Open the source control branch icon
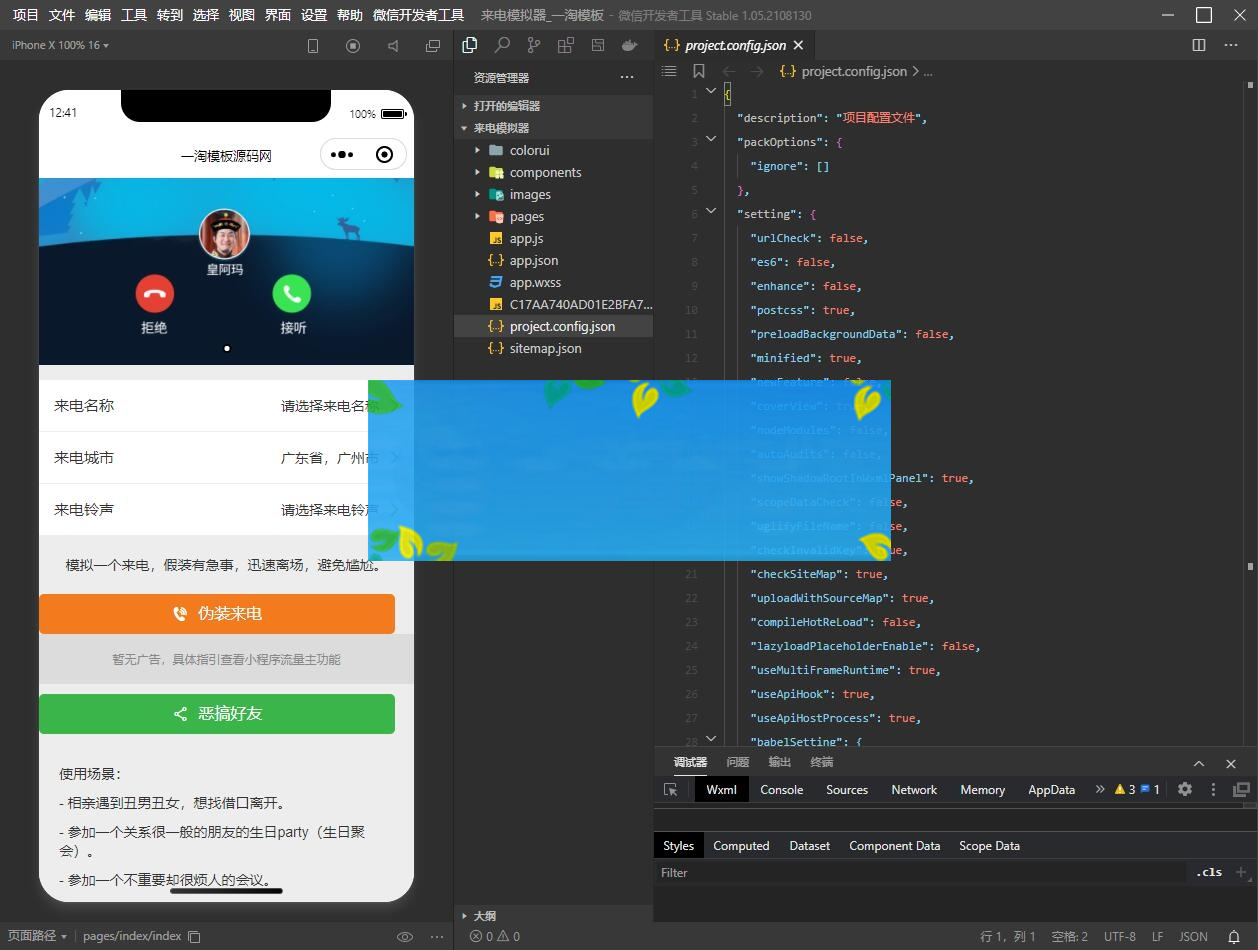Viewport: 1258px width, 950px height. [x=534, y=45]
